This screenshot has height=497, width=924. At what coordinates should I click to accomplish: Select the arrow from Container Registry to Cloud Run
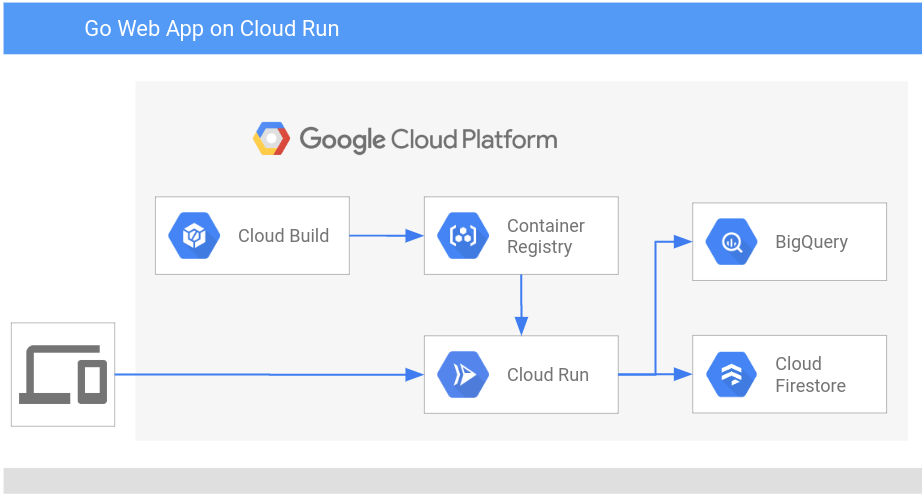pos(521,305)
